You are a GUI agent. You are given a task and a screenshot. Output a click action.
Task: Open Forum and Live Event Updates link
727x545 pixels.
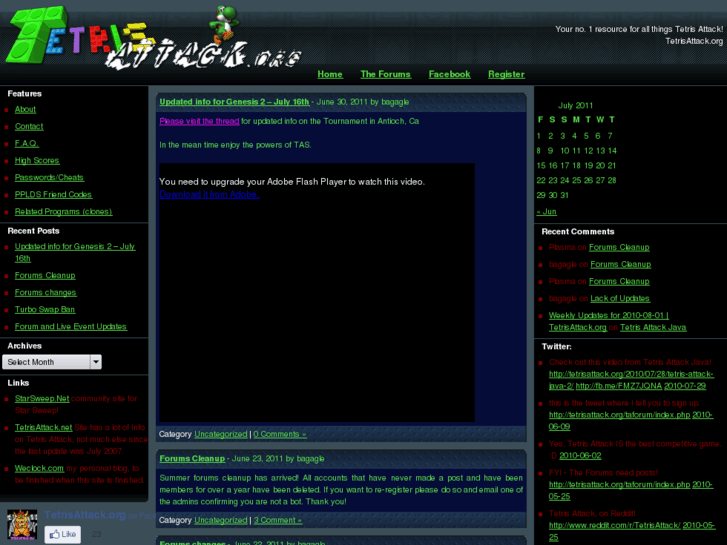click(x=70, y=327)
